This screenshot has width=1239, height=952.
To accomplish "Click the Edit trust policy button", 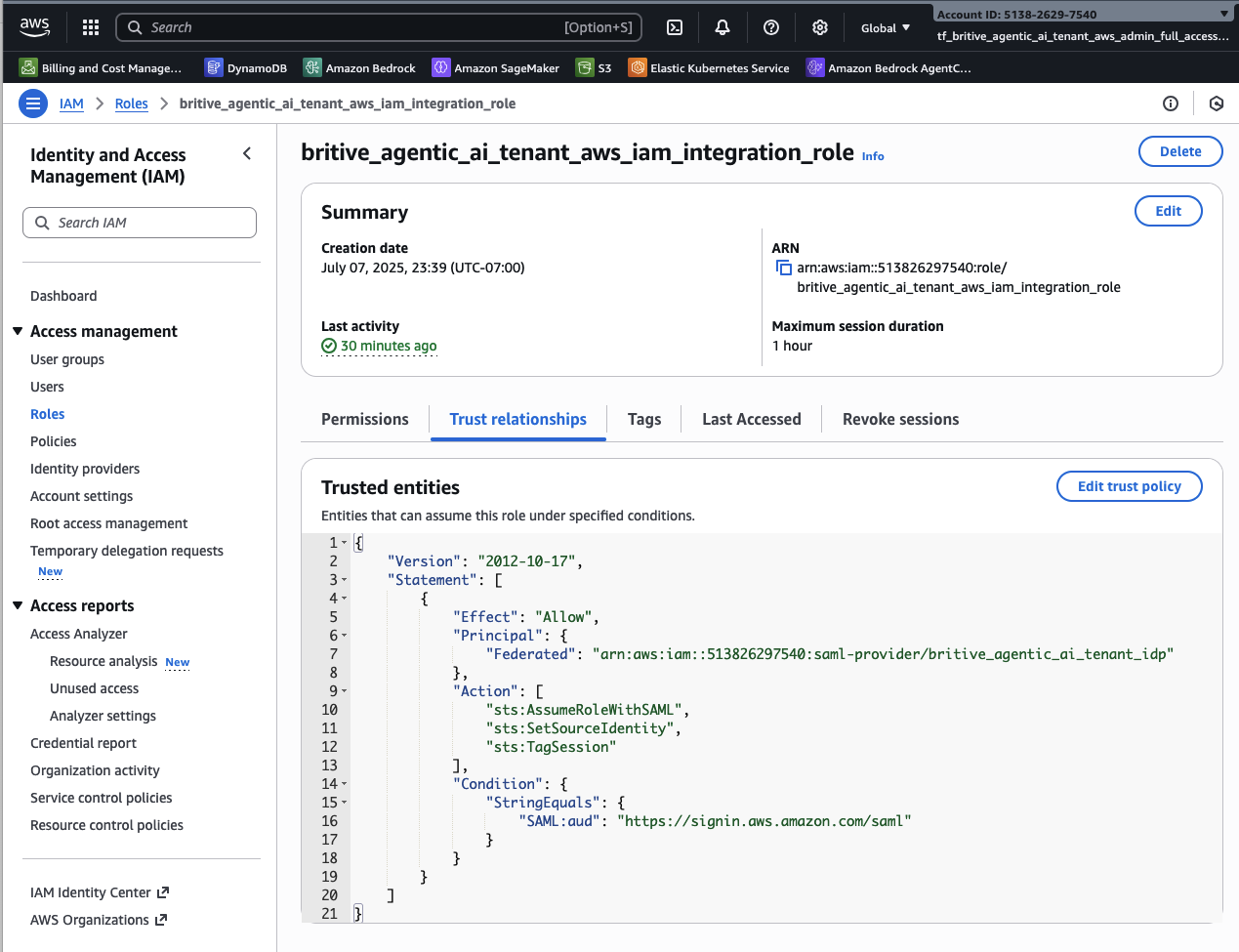I will [x=1129, y=486].
